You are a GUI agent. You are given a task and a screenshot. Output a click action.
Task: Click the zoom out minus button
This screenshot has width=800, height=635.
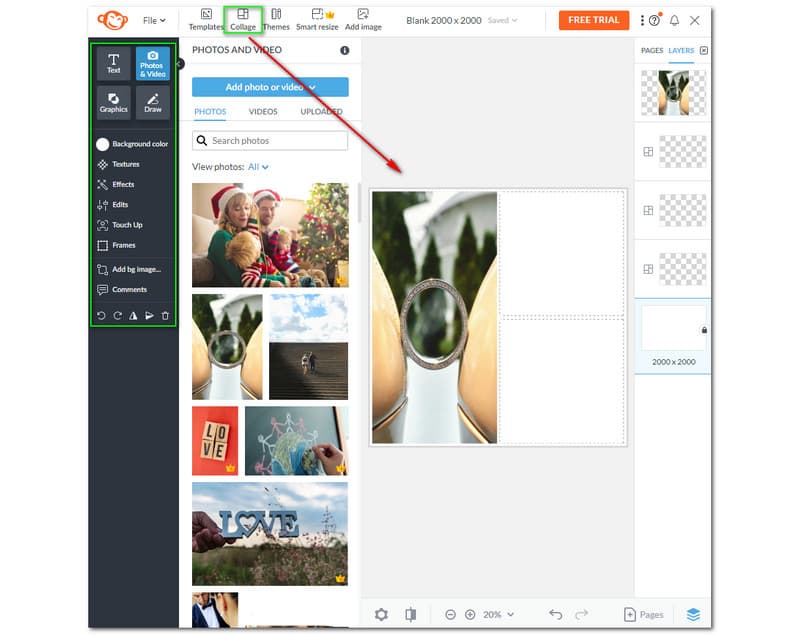click(450, 615)
